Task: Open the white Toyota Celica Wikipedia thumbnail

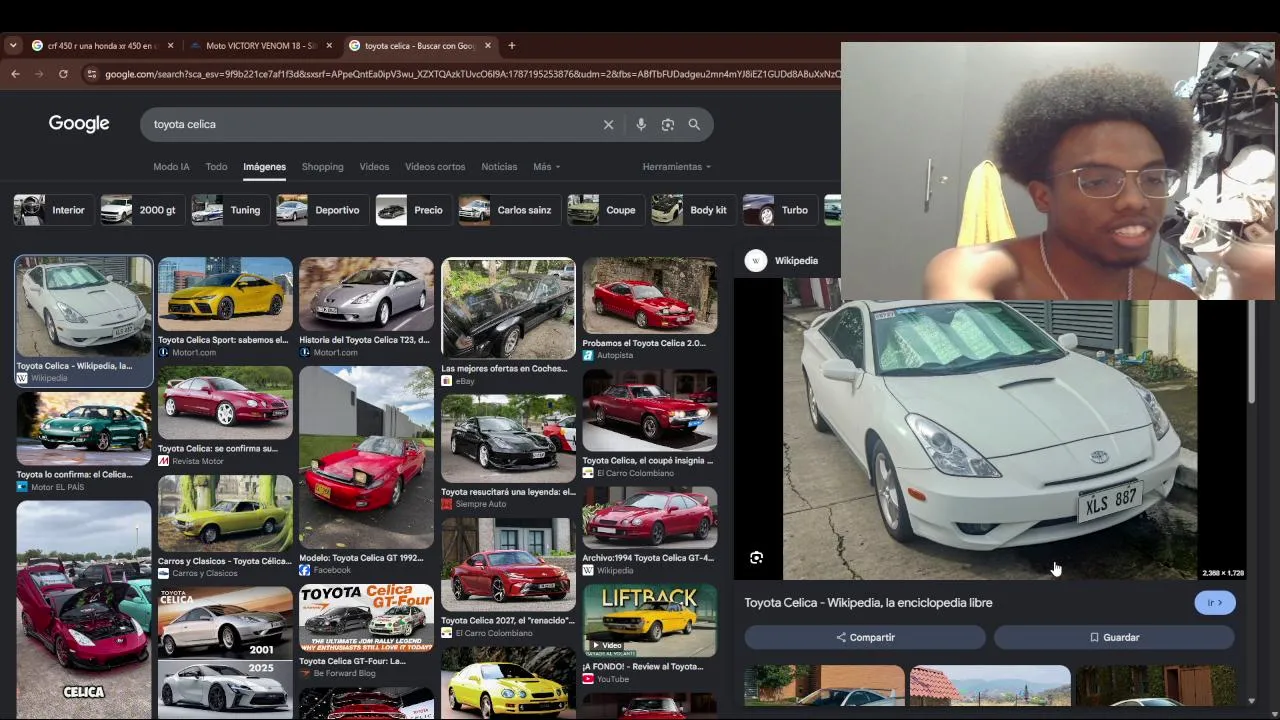Action: click(84, 307)
